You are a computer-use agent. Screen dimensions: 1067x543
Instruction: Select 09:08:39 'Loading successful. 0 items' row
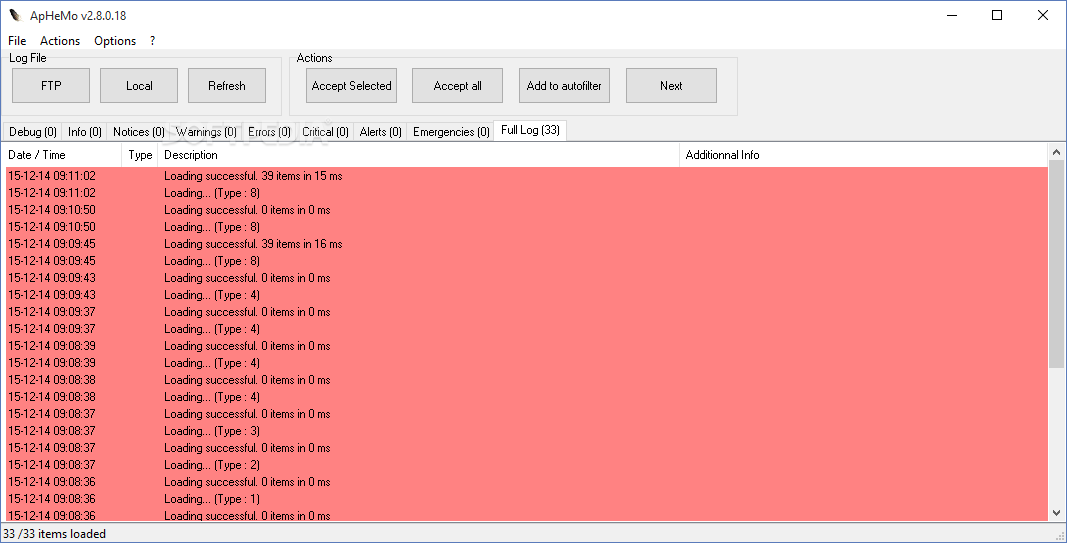pyautogui.click(x=527, y=346)
